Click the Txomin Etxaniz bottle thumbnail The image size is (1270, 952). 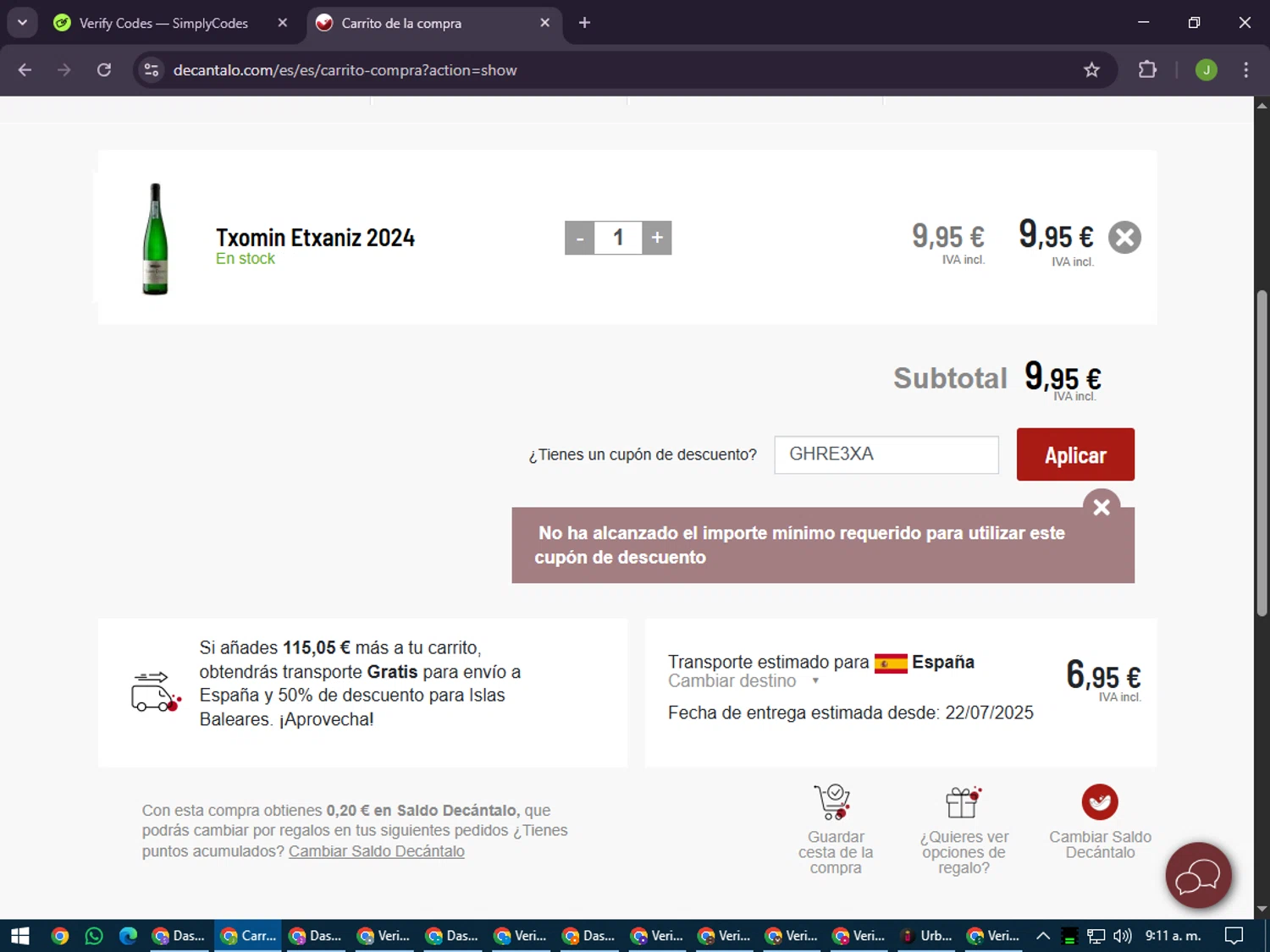click(x=155, y=239)
